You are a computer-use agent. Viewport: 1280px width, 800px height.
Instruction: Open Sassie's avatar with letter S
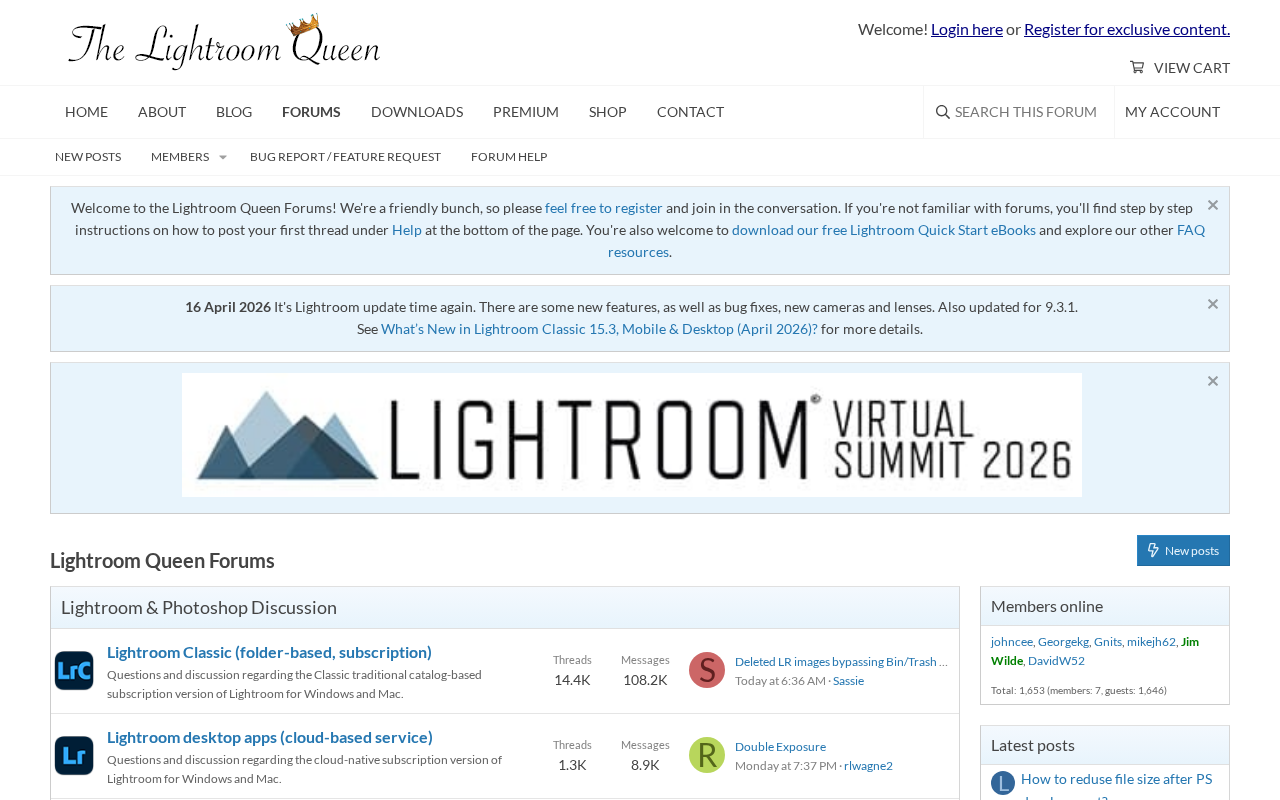[707, 670]
